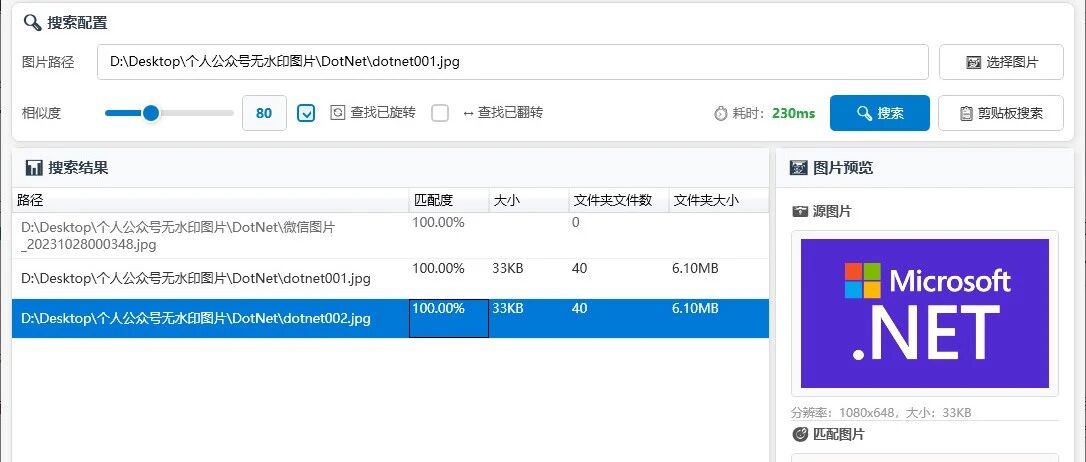1086x462 pixels.
Task: Click the 剪贴板搜索 button
Action: click(x=1001, y=113)
